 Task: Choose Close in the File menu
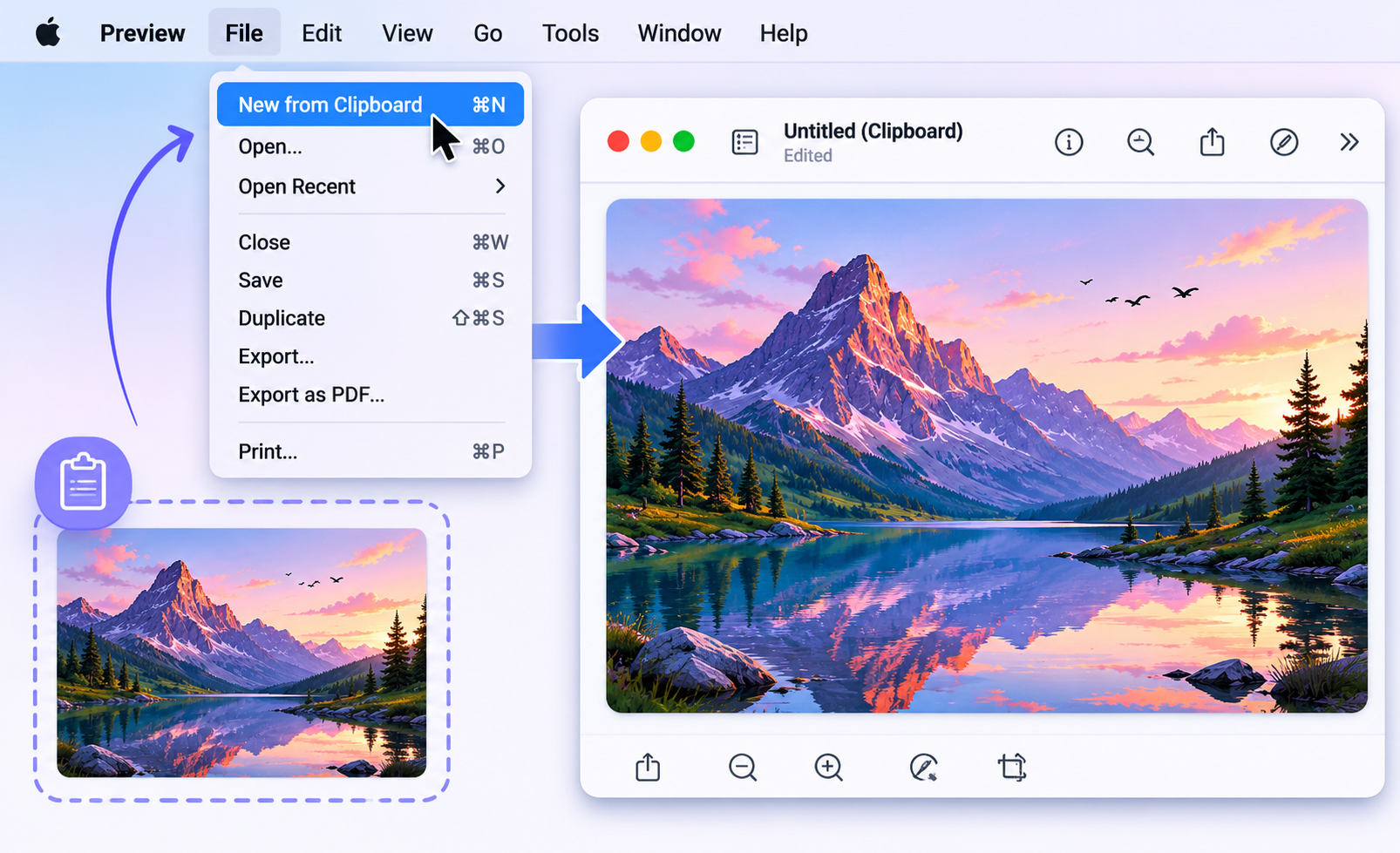[x=370, y=242]
